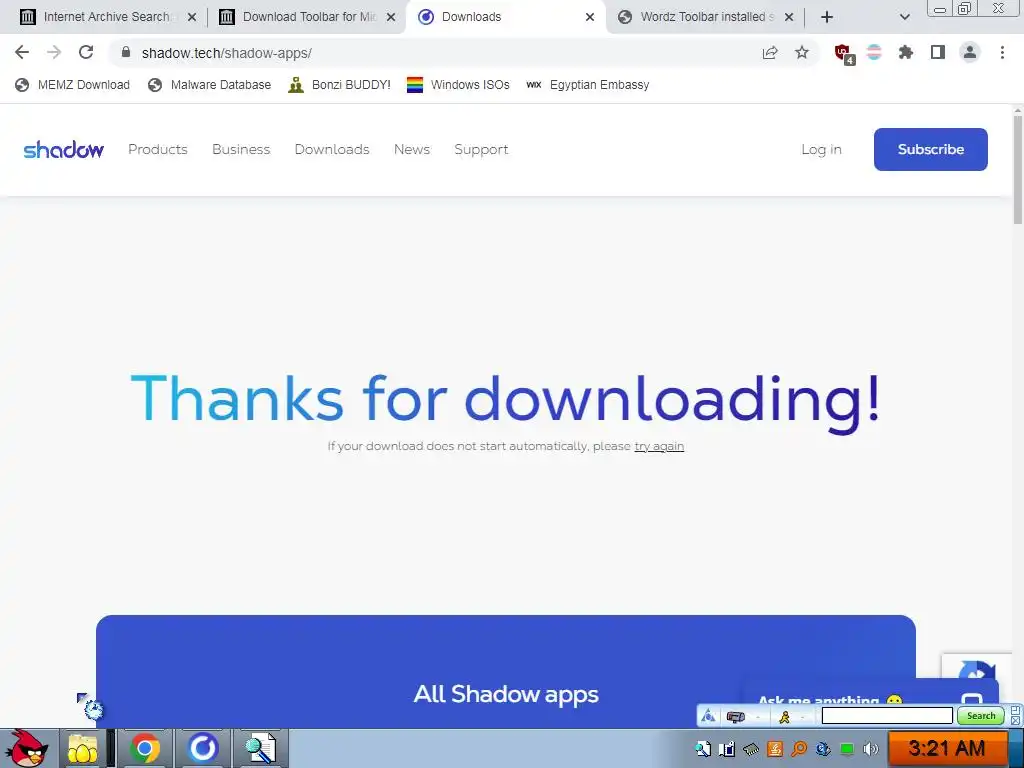Open the Egyptian Embassy bookmark
1024x768 pixels.
(588, 85)
